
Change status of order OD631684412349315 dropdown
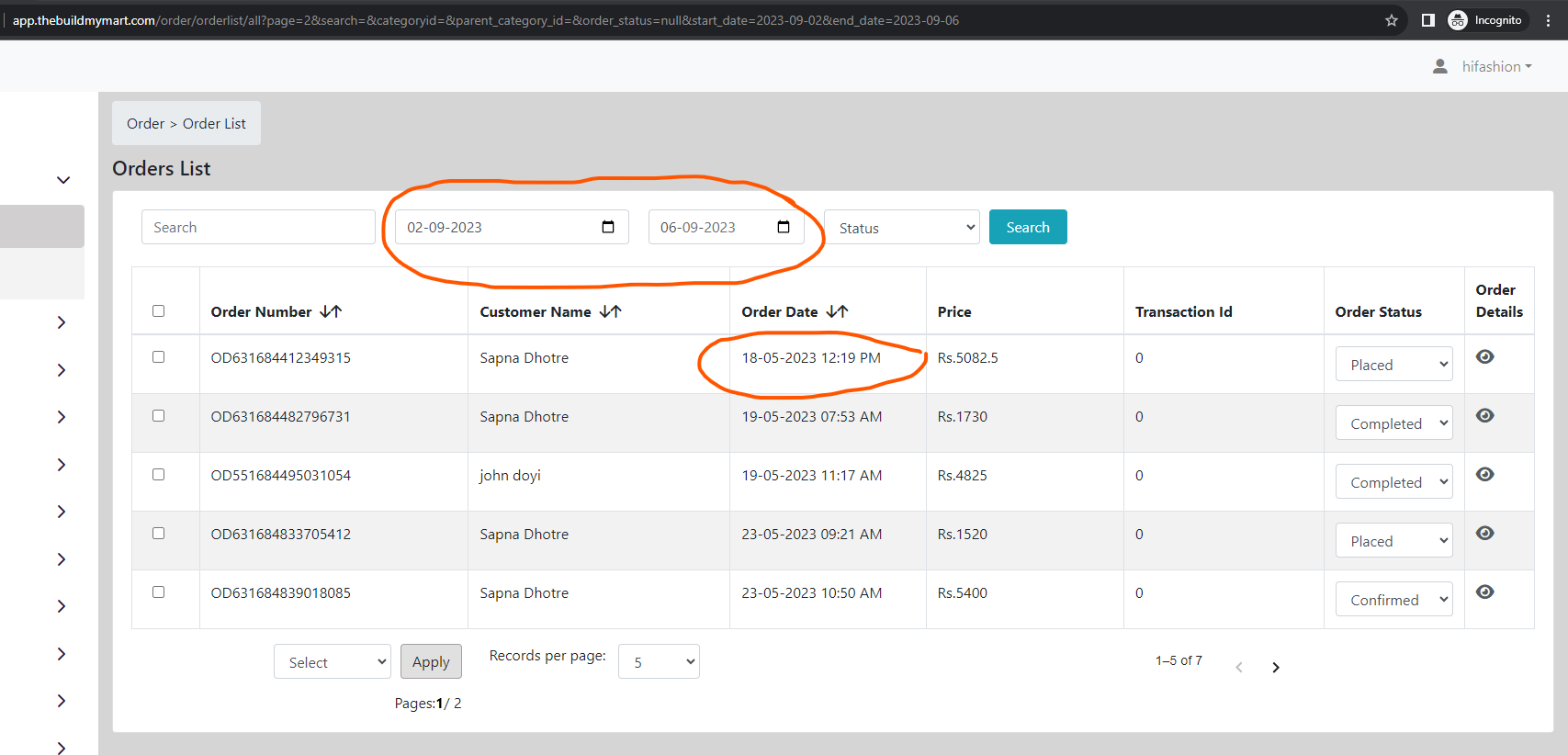1394,365
